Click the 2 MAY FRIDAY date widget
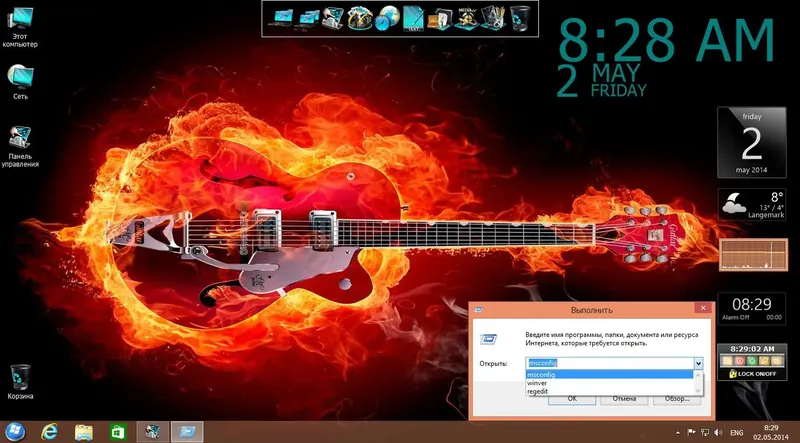 point(602,81)
